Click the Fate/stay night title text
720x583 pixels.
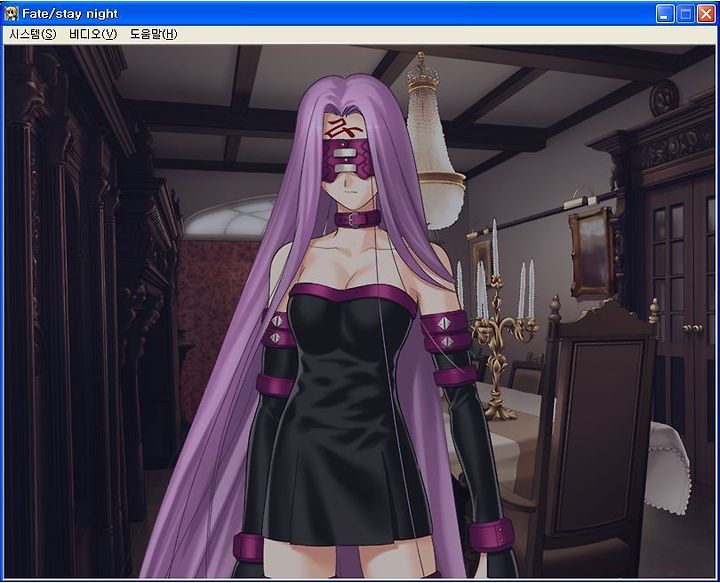(x=70, y=14)
